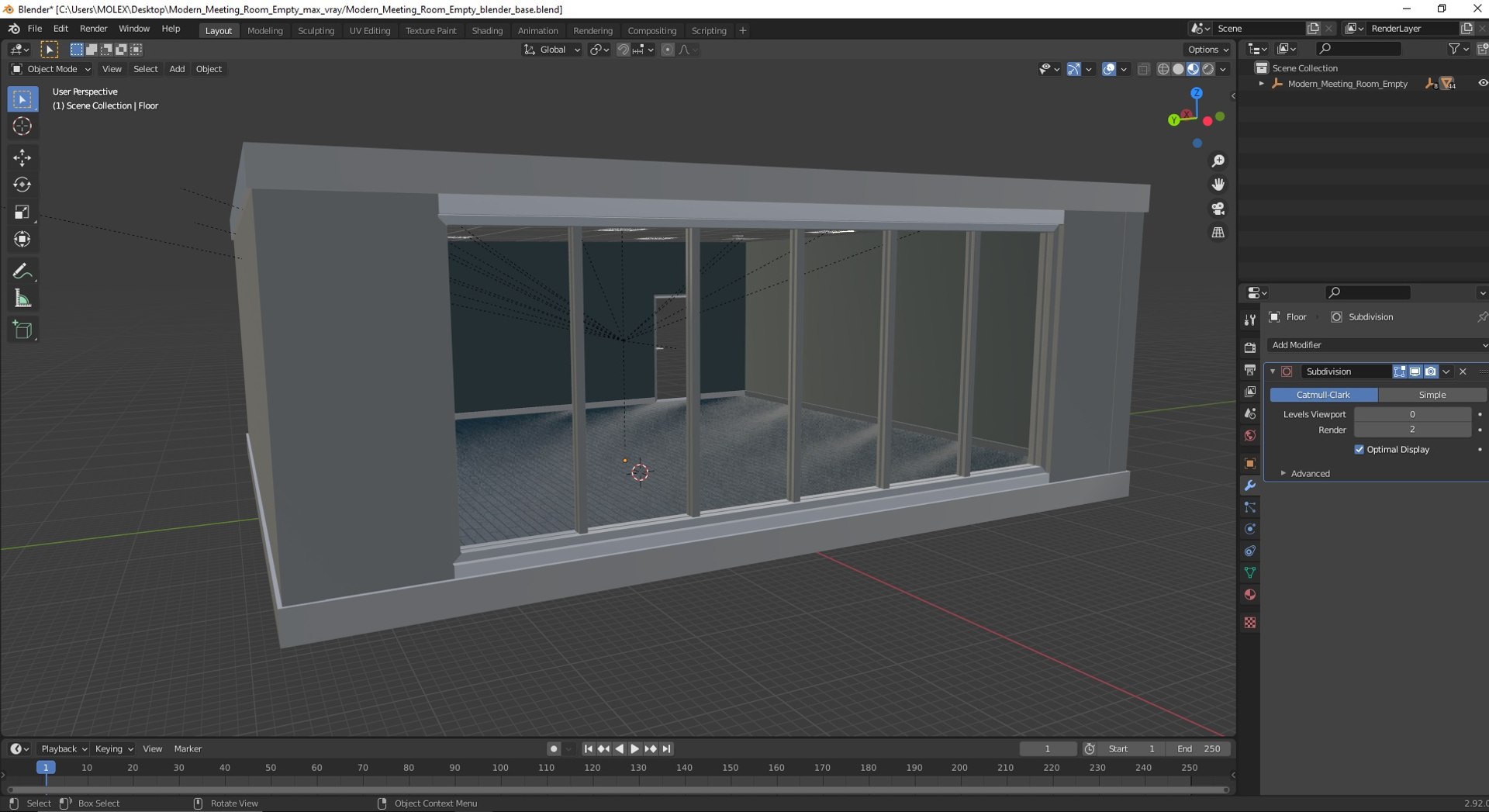Open the Object Mode dropdown
This screenshot has height=812, width=1489.
[x=50, y=69]
